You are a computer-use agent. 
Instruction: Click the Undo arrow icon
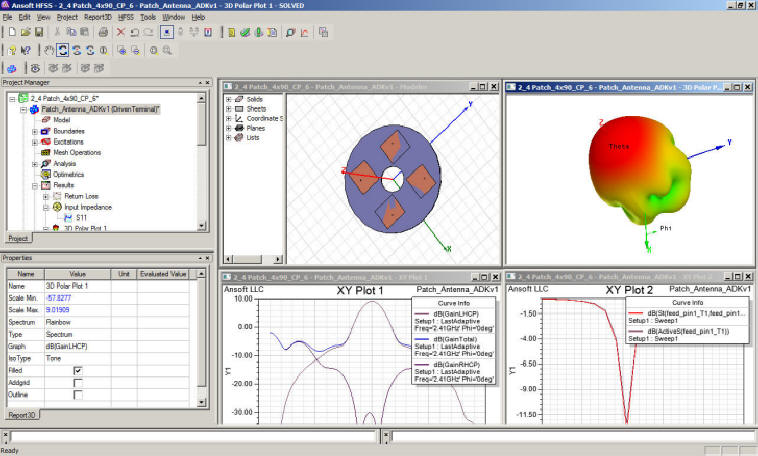[134, 32]
